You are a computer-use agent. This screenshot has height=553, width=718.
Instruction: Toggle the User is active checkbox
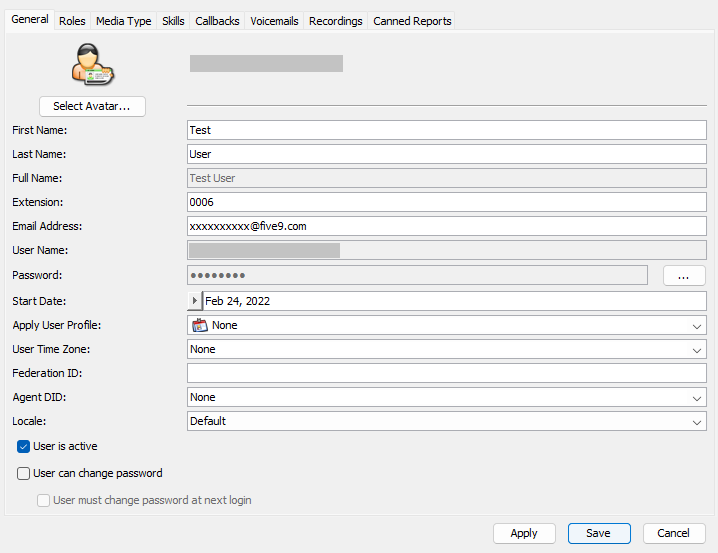[x=23, y=446]
